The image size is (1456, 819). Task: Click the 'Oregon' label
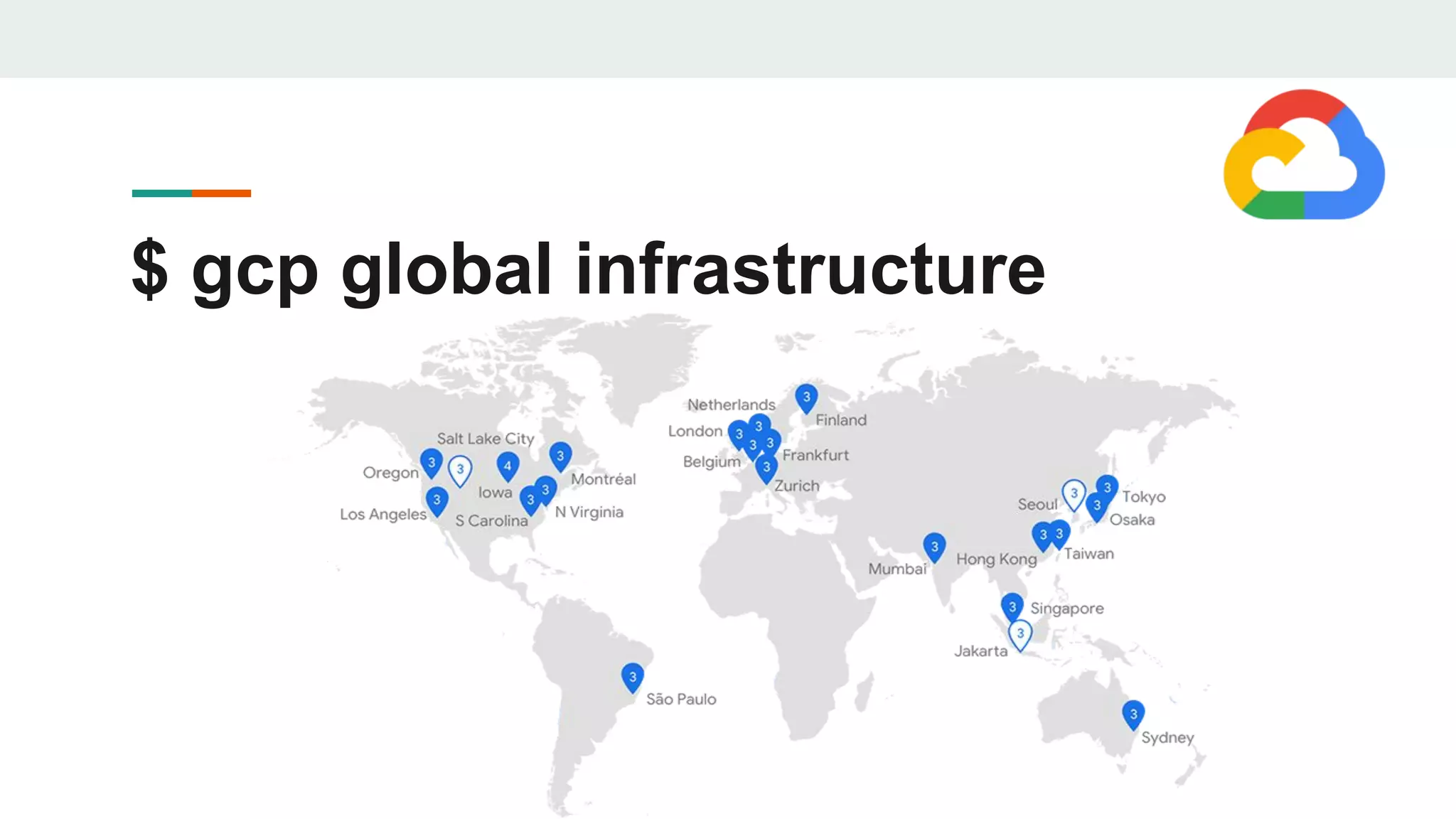click(390, 473)
